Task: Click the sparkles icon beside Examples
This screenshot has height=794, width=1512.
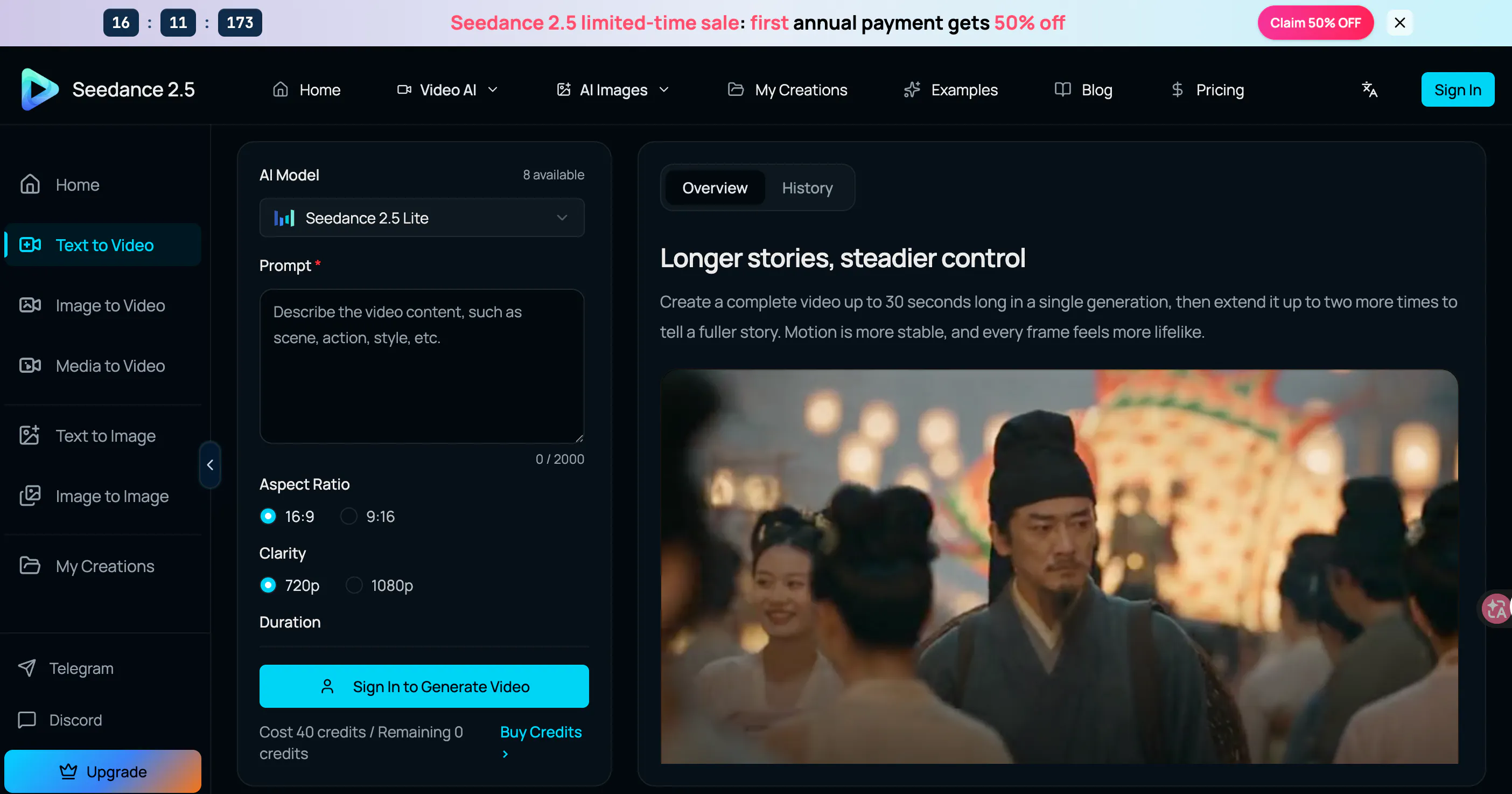Action: point(912,89)
